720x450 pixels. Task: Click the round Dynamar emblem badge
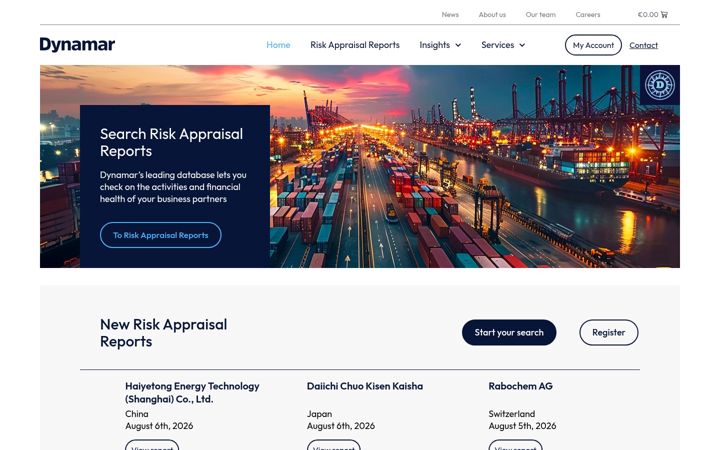click(660, 85)
